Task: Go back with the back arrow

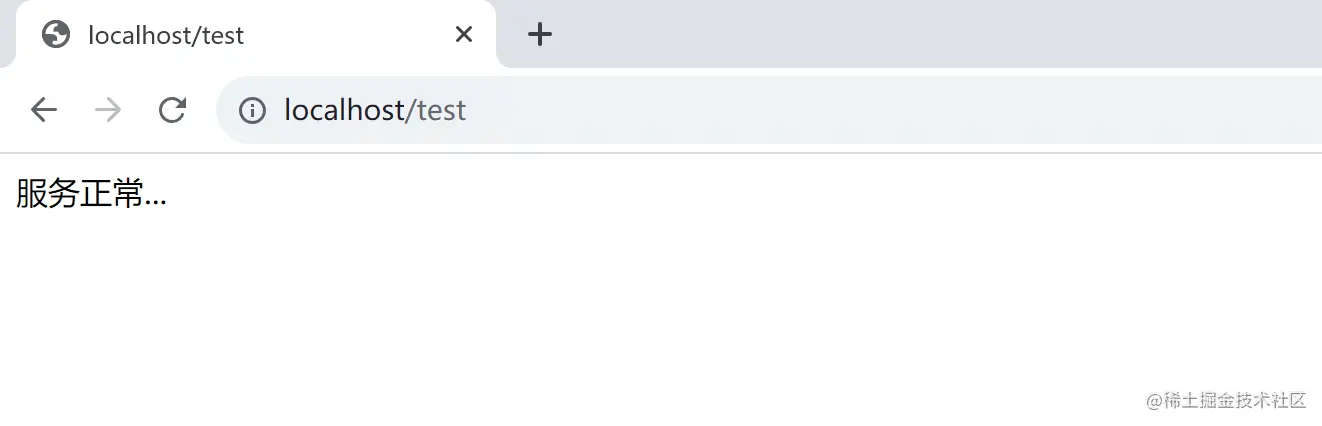Action: (44, 110)
